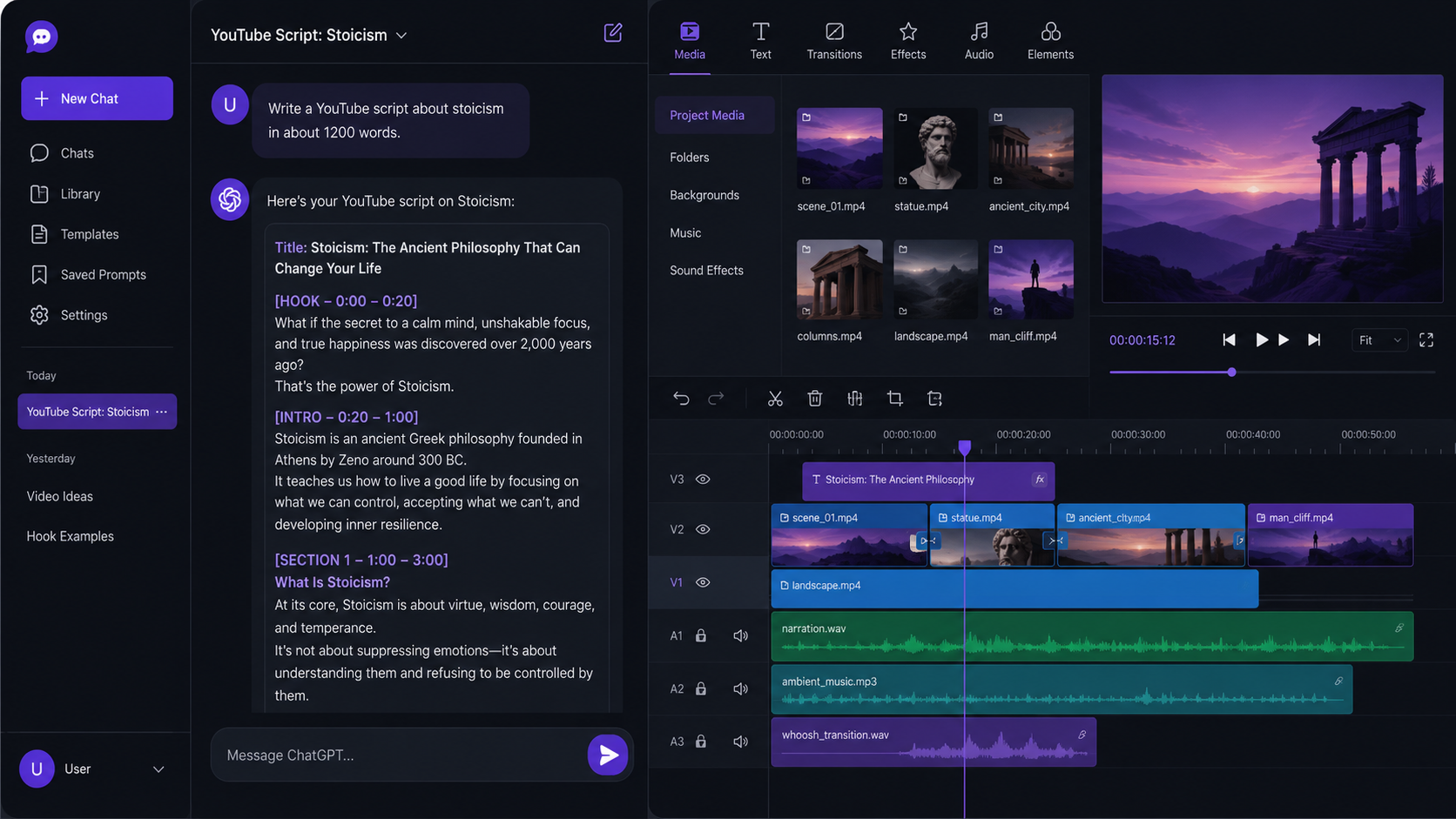
Task: Click the compose new chat edit icon
Action: (613, 33)
